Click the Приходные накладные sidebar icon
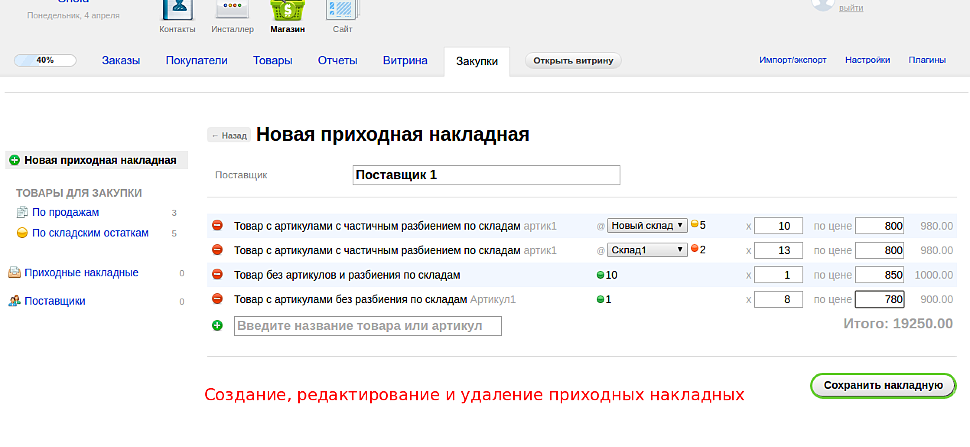This screenshot has height=447, width=970. [14, 273]
